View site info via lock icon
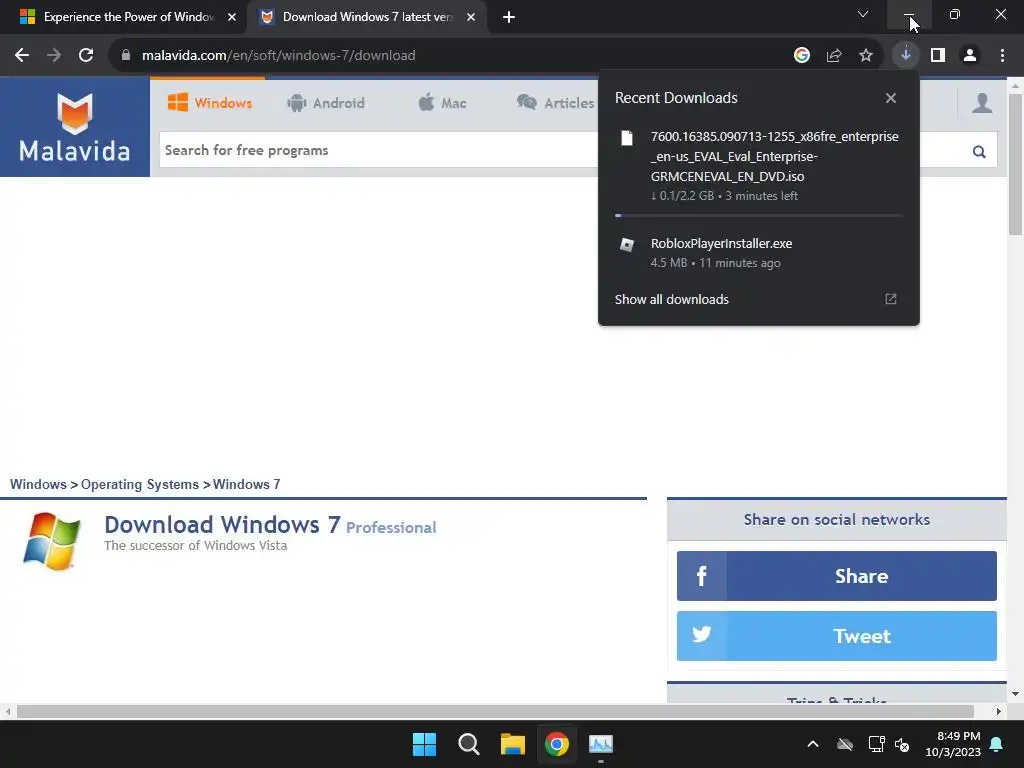Screen dimensions: 1024x768 pos(125,56)
